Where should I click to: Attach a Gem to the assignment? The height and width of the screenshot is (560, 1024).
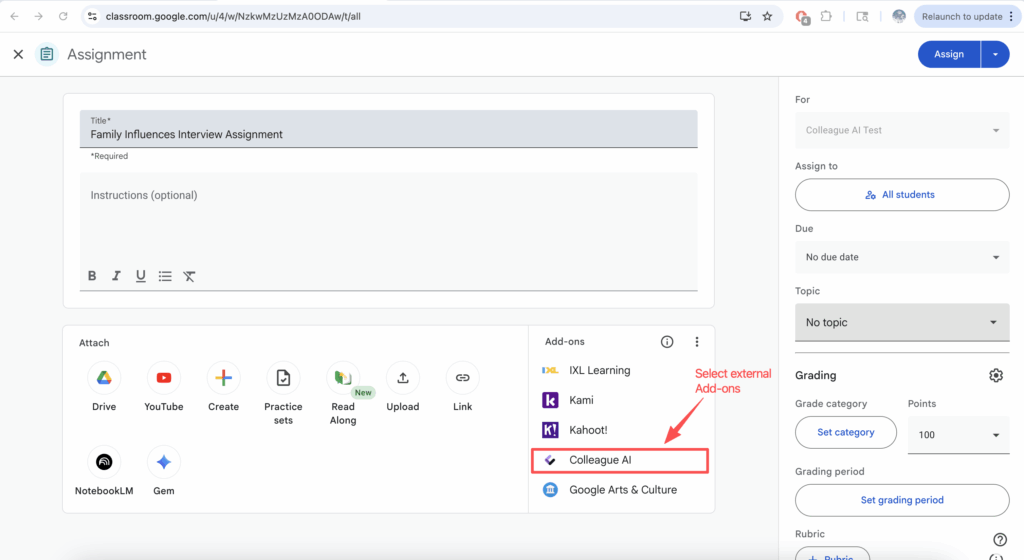tap(163, 462)
